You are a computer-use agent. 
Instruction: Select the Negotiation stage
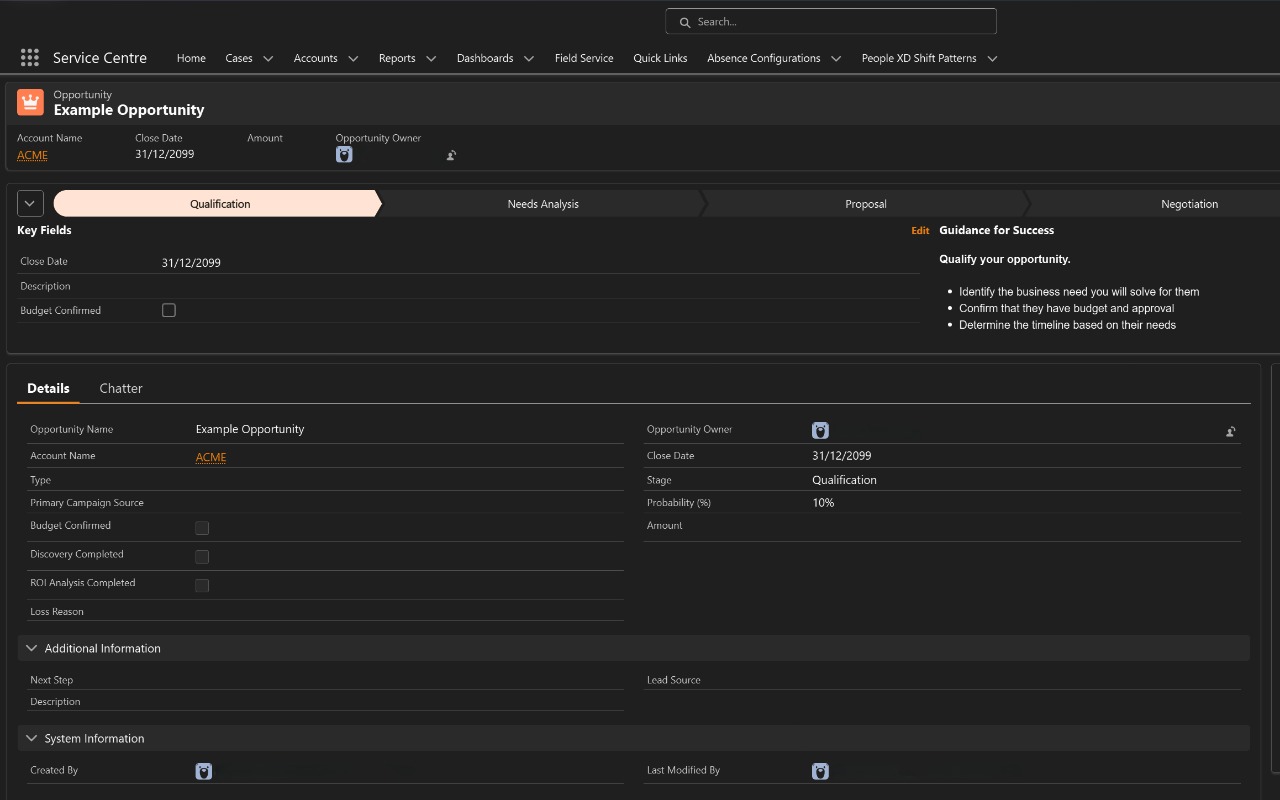point(1155,203)
